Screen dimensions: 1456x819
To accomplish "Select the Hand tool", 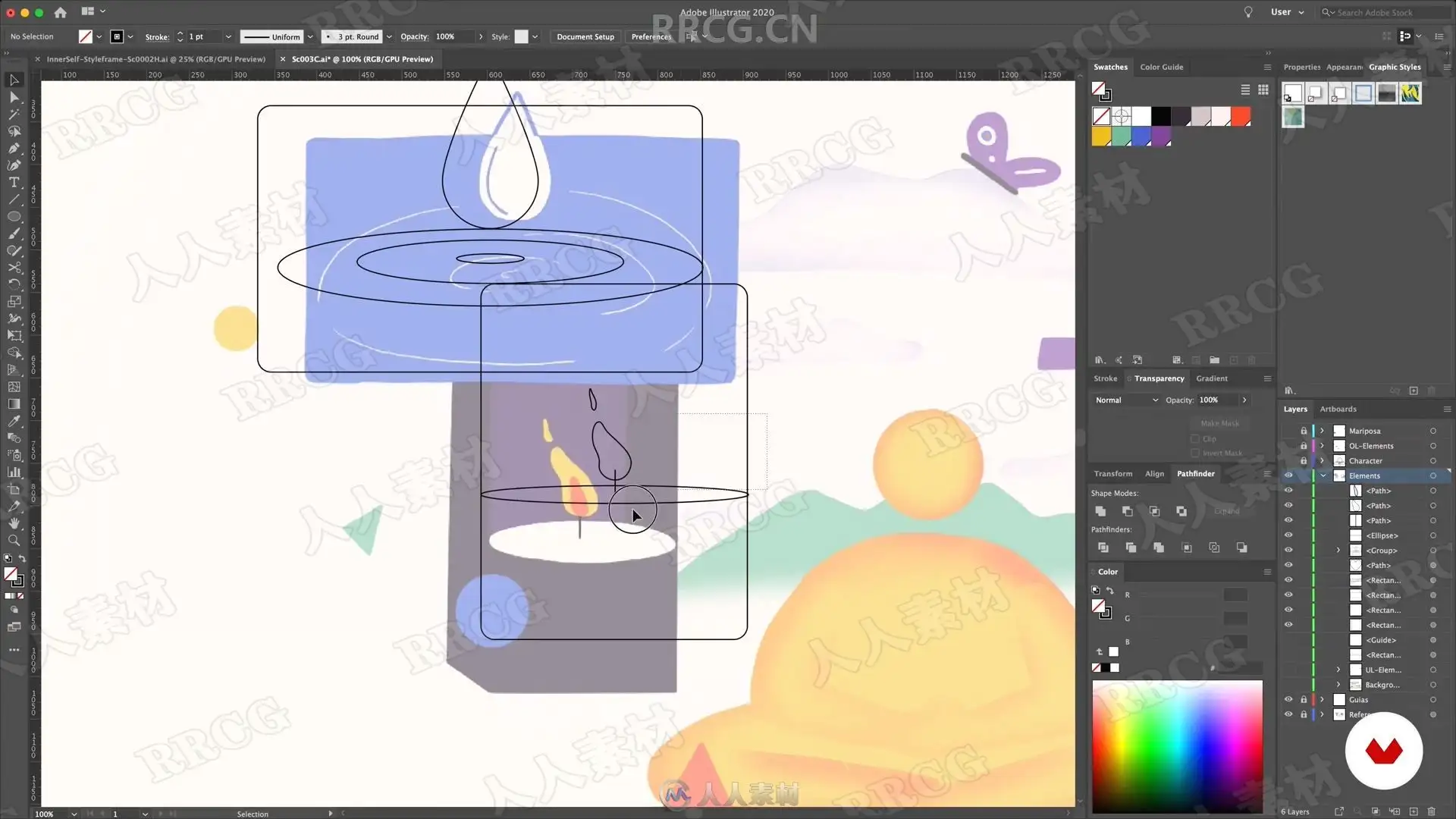I will tap(14, 523).
